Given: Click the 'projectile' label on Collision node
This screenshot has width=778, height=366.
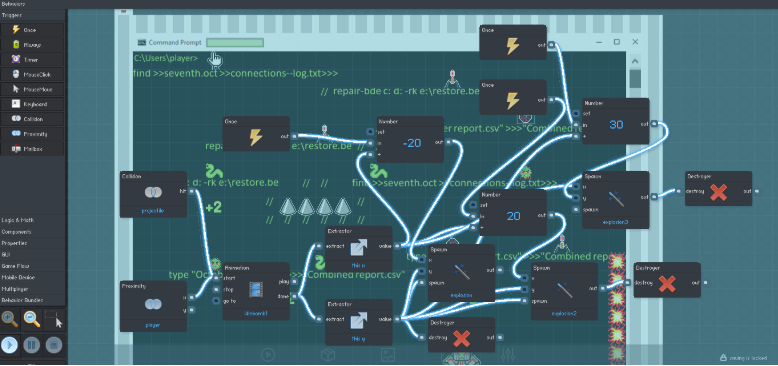Looking at the screenshot, I should tap(153, 211).
